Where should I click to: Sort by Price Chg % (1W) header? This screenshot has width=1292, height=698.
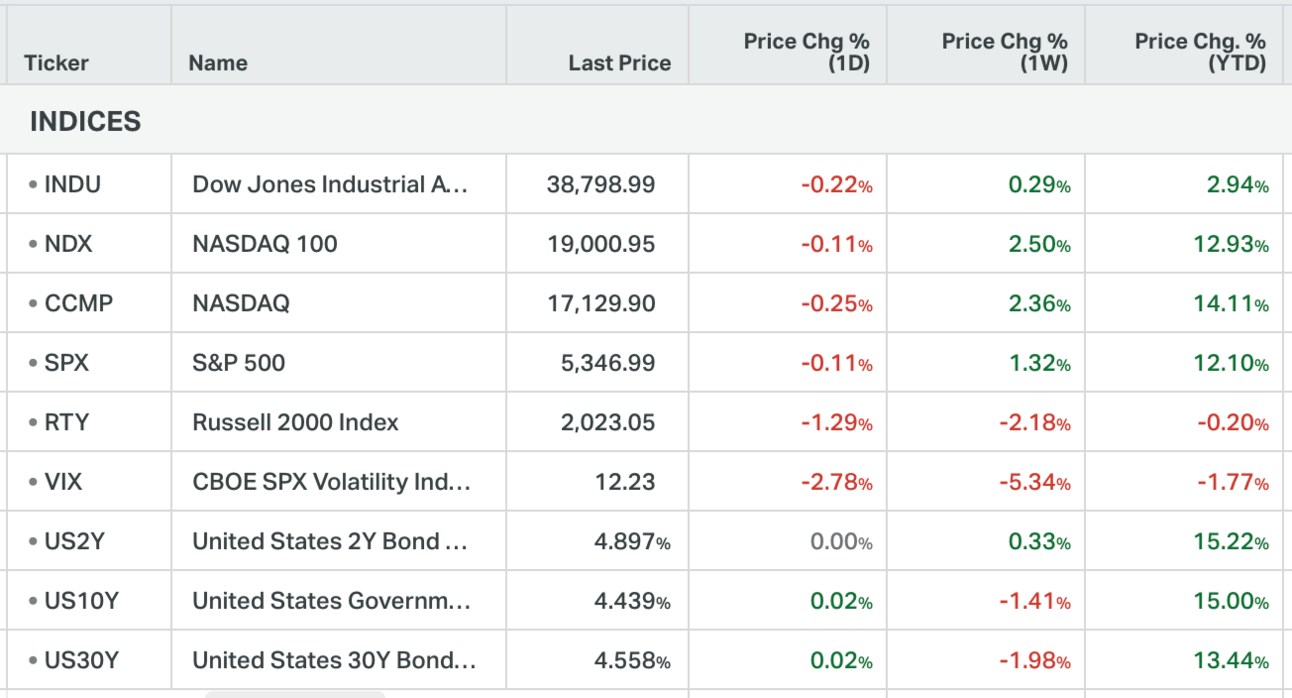1004,52
